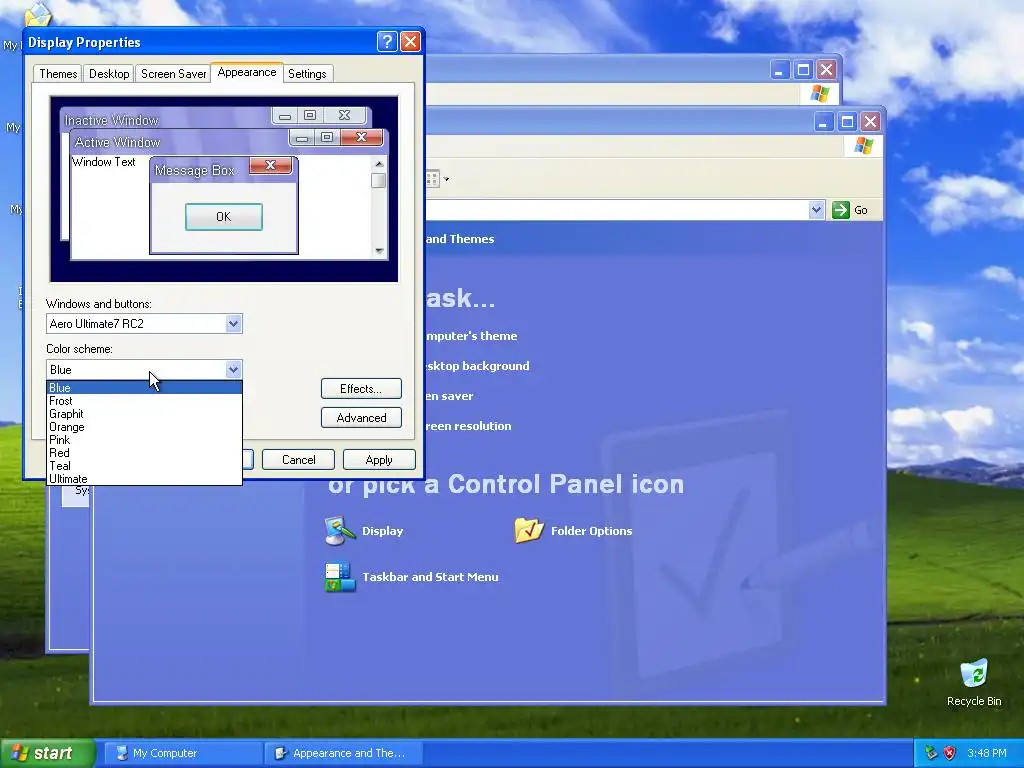Click the preview window scrollbar up arrow

379,164
